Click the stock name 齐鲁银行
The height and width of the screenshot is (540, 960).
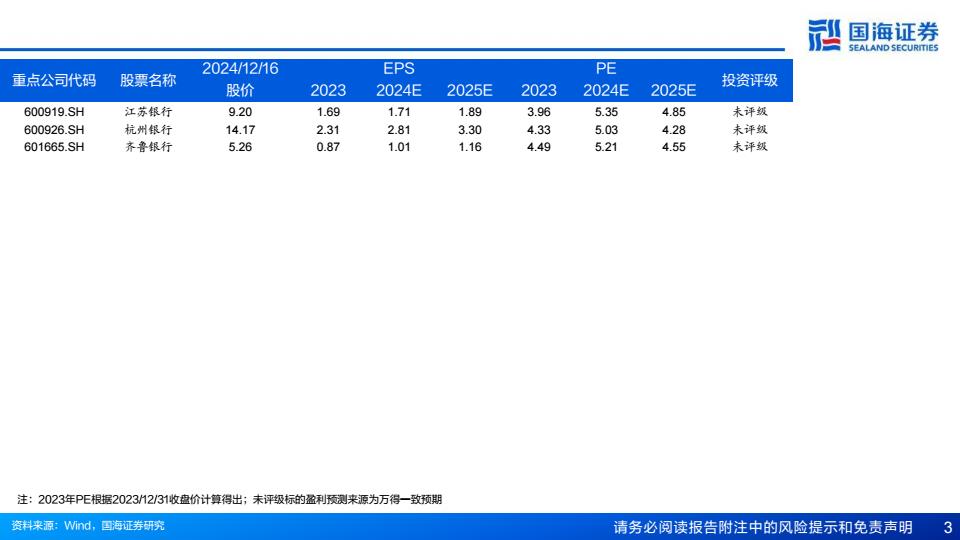point(148,147)
